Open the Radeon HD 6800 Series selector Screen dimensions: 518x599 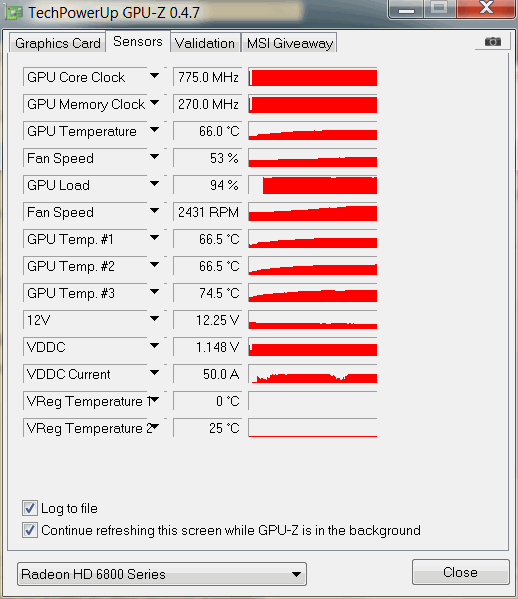click(x=162, y=574)
